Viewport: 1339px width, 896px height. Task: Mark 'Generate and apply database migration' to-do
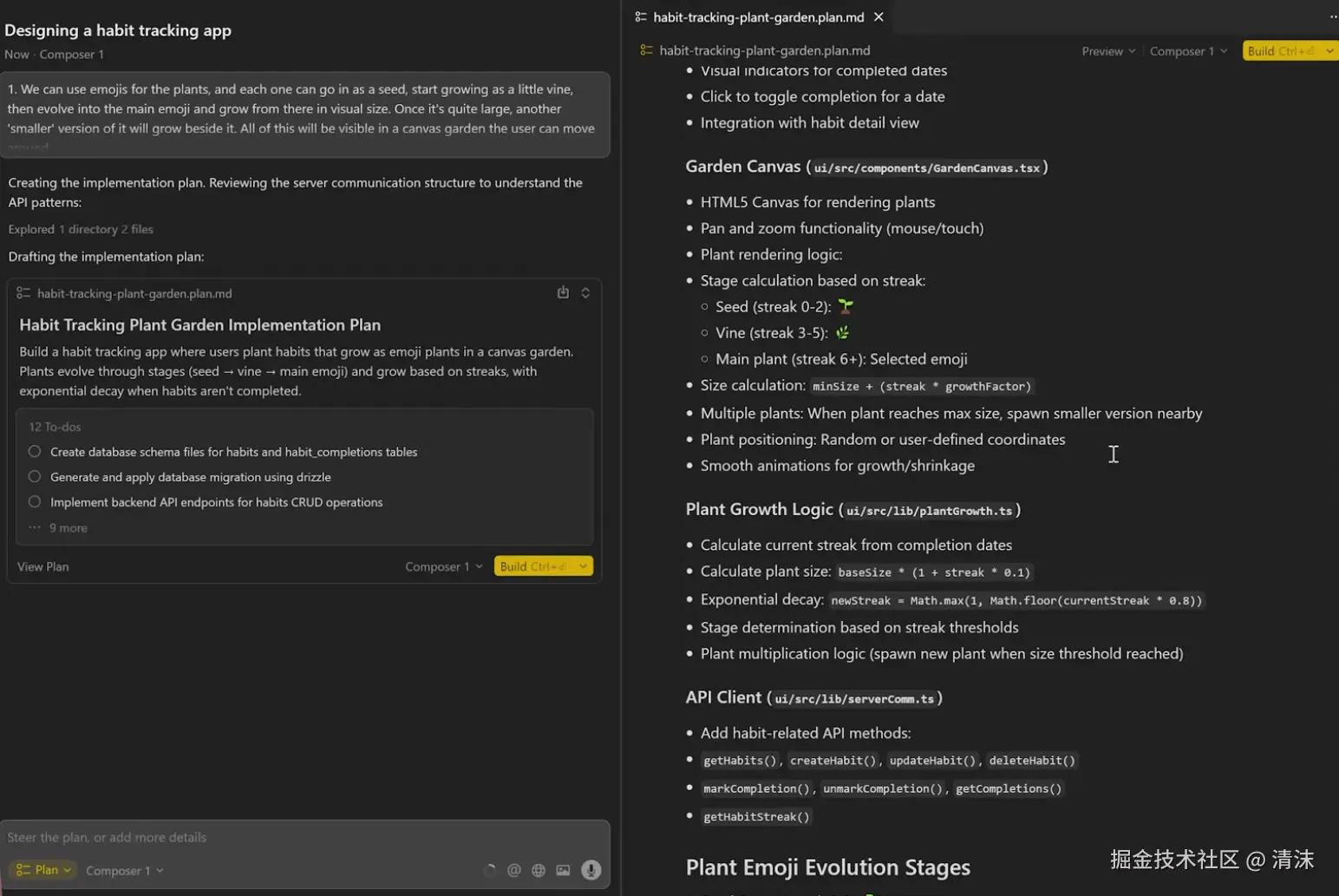[x=35, y=477]
